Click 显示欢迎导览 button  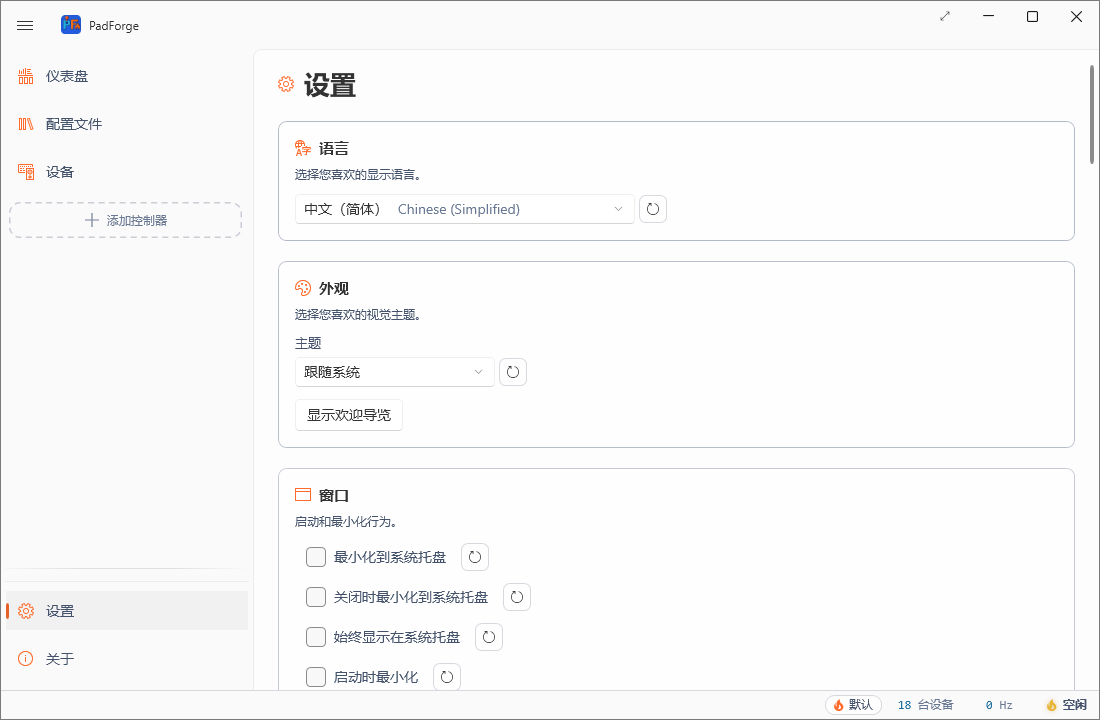click(349, 415)
